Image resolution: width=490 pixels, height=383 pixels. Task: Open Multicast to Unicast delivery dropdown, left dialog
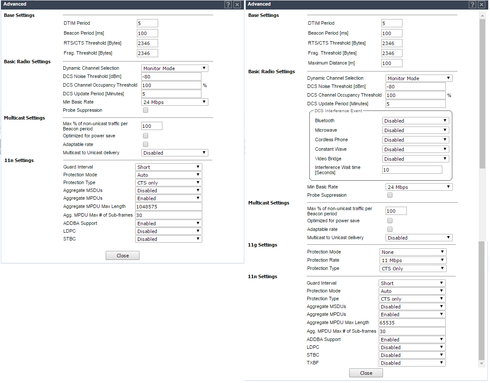coord(175,153)
